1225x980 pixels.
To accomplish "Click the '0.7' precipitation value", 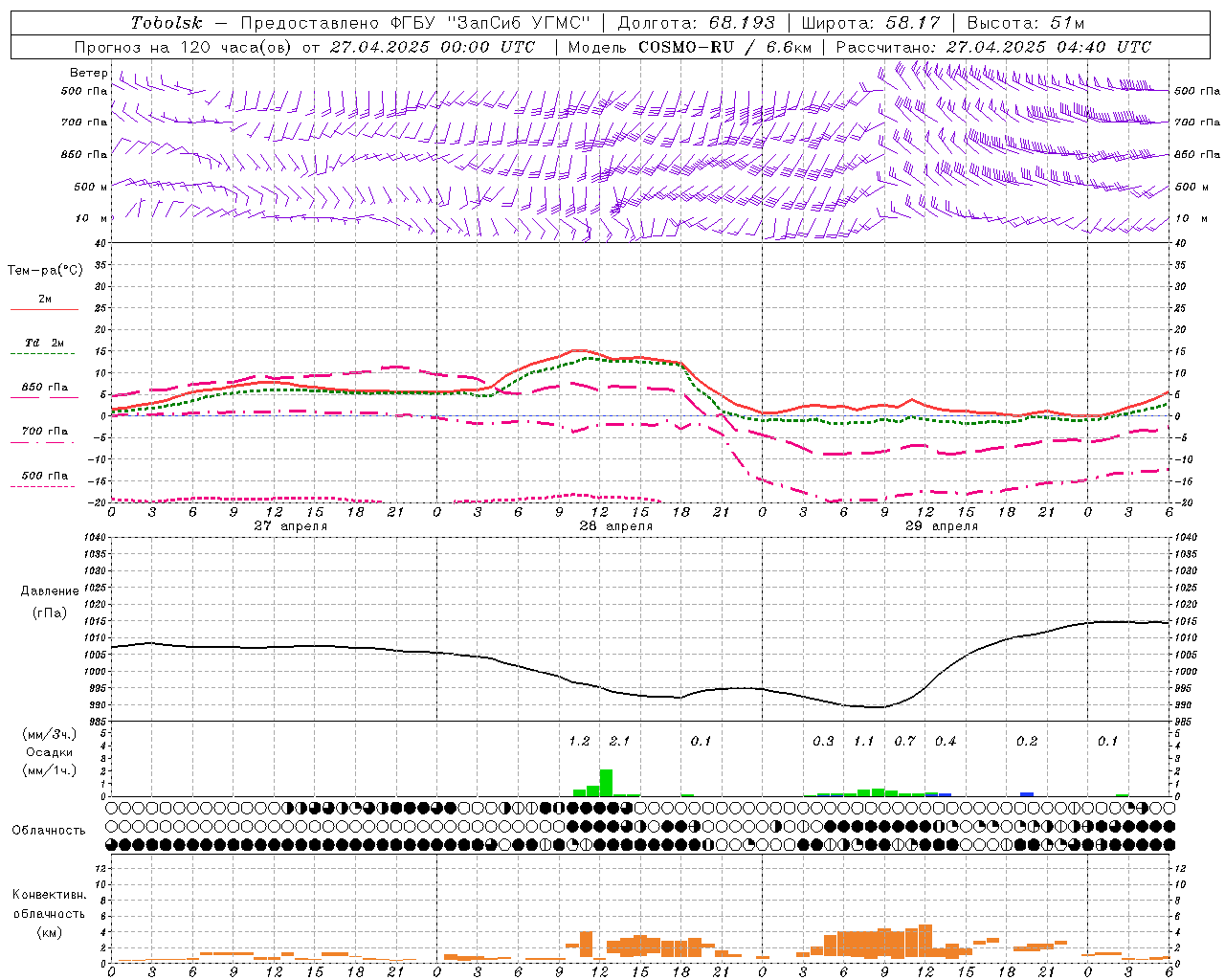I will (904, 742).
